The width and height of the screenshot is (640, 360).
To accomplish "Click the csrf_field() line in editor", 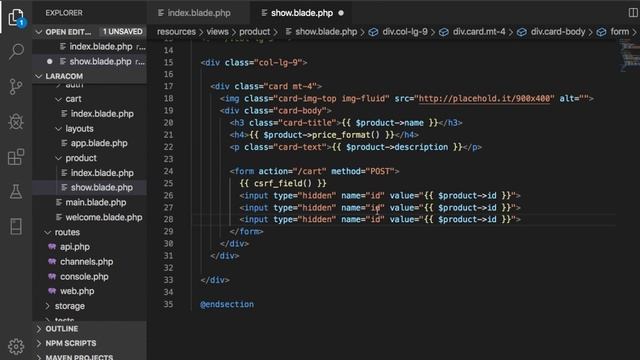I will [x=283, y=183].
